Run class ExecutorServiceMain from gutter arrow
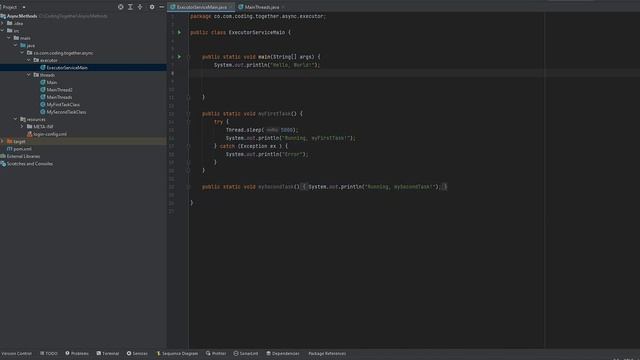 click(x=179, y=32)
